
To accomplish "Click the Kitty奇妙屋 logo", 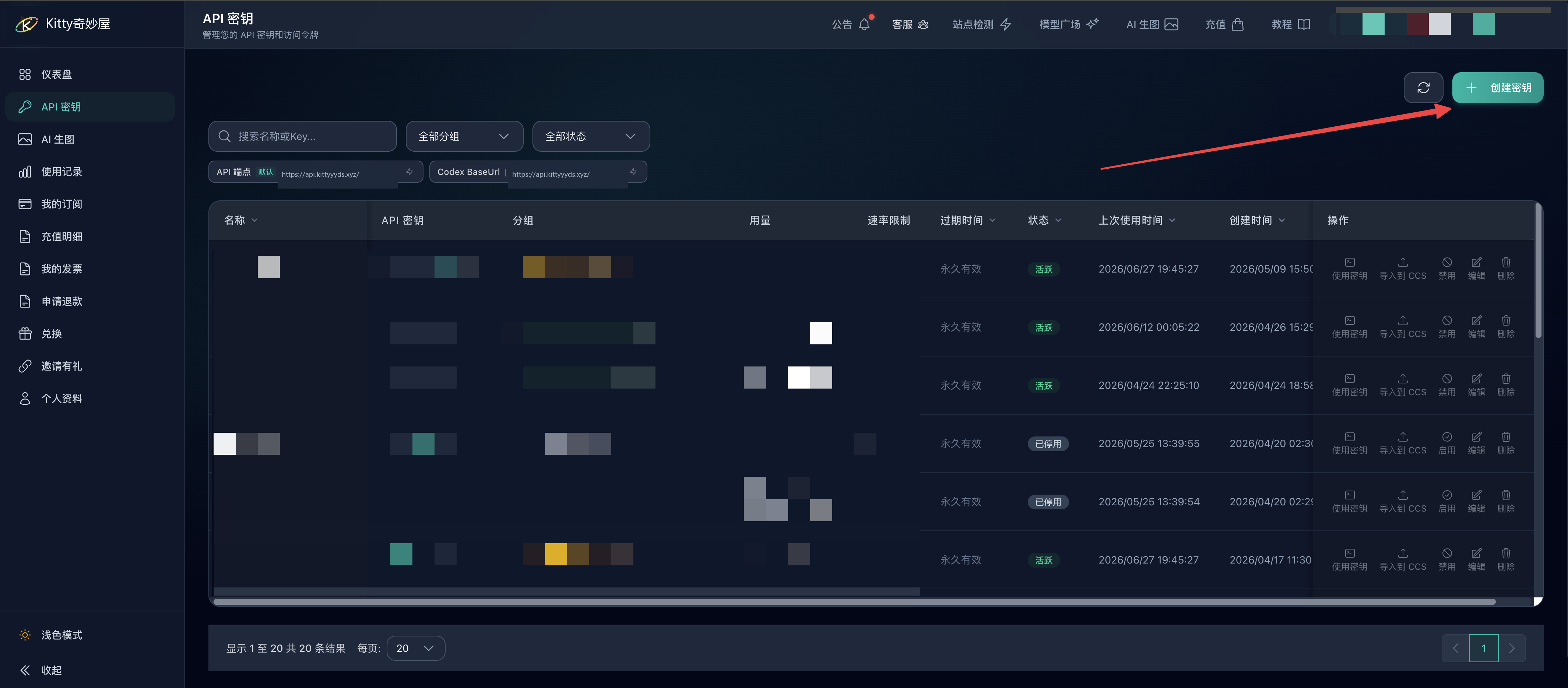I will coord(63,24).
